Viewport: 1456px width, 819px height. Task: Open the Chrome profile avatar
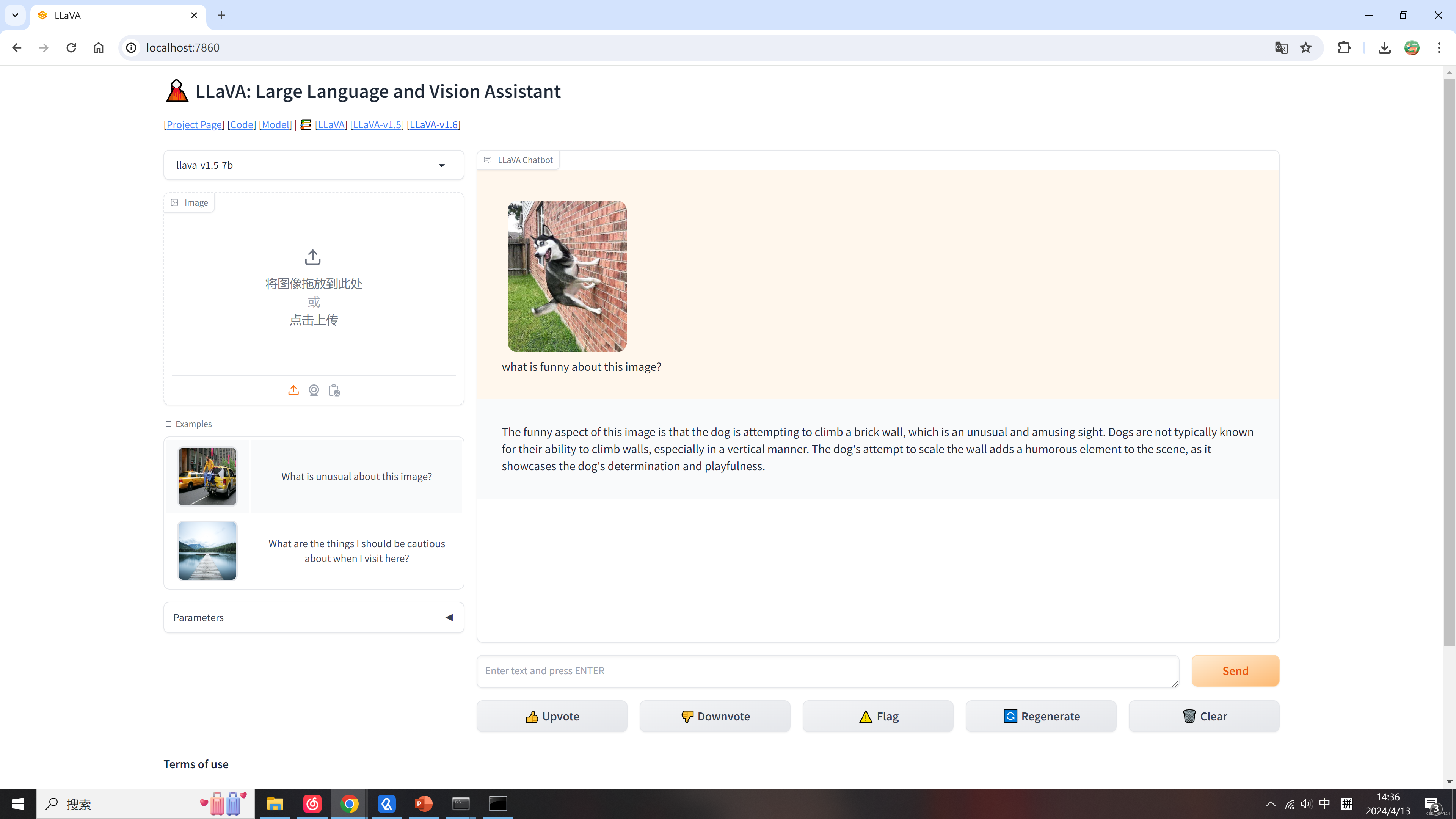pyautogui.click(x=1412, y=47)
